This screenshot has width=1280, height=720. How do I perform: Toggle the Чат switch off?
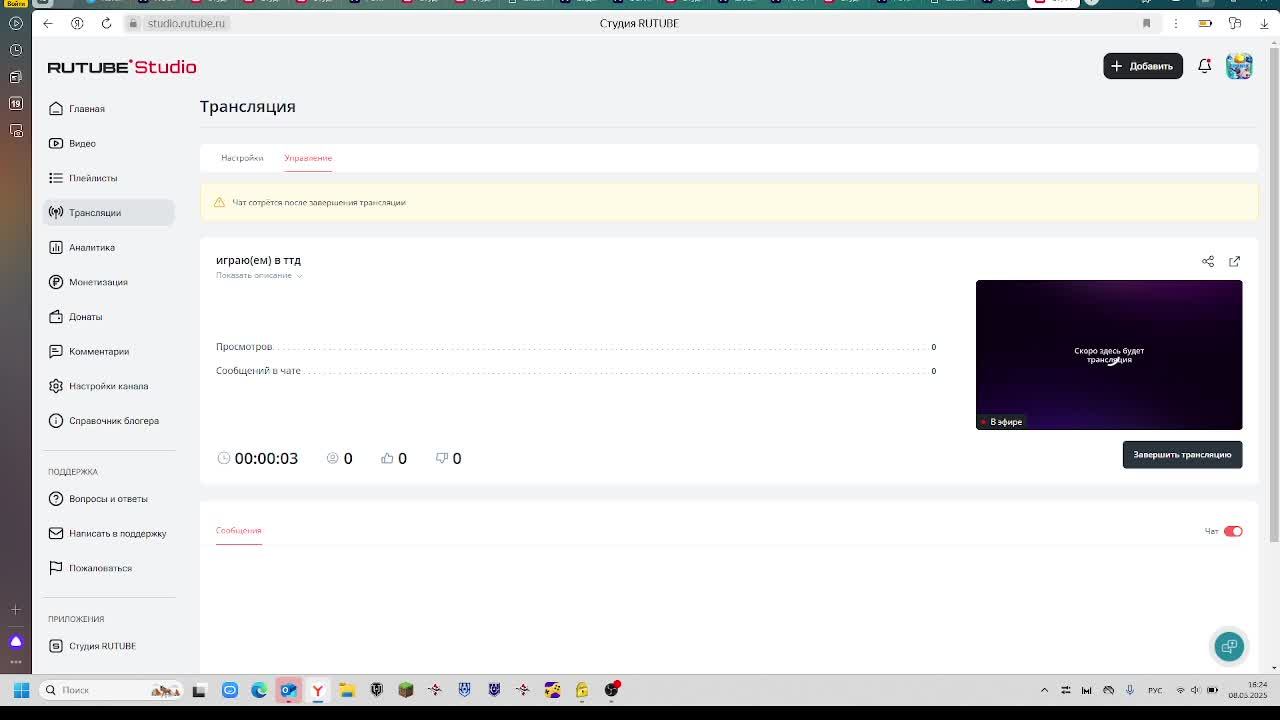(1233, 531)
